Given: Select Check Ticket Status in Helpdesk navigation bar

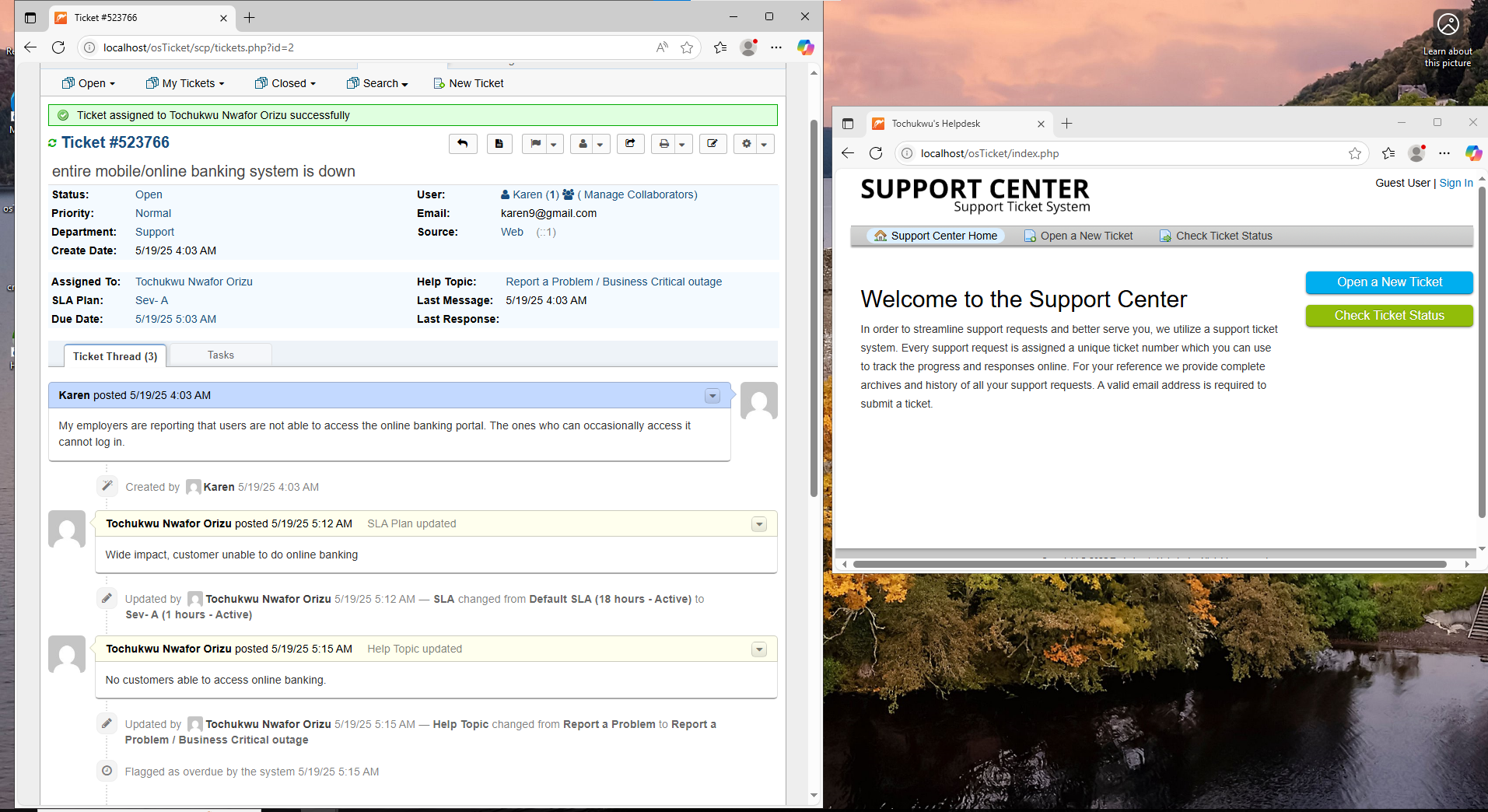Looking at the screenshot, I should [1216, 236].
